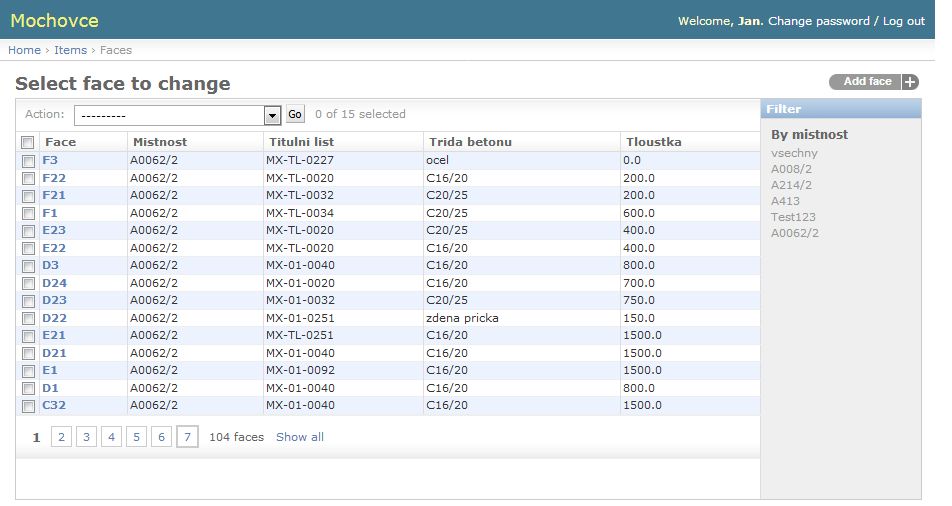The image size is (952, 506).
Task: Check the checkbox for face F3
Action: coord(28,160)
